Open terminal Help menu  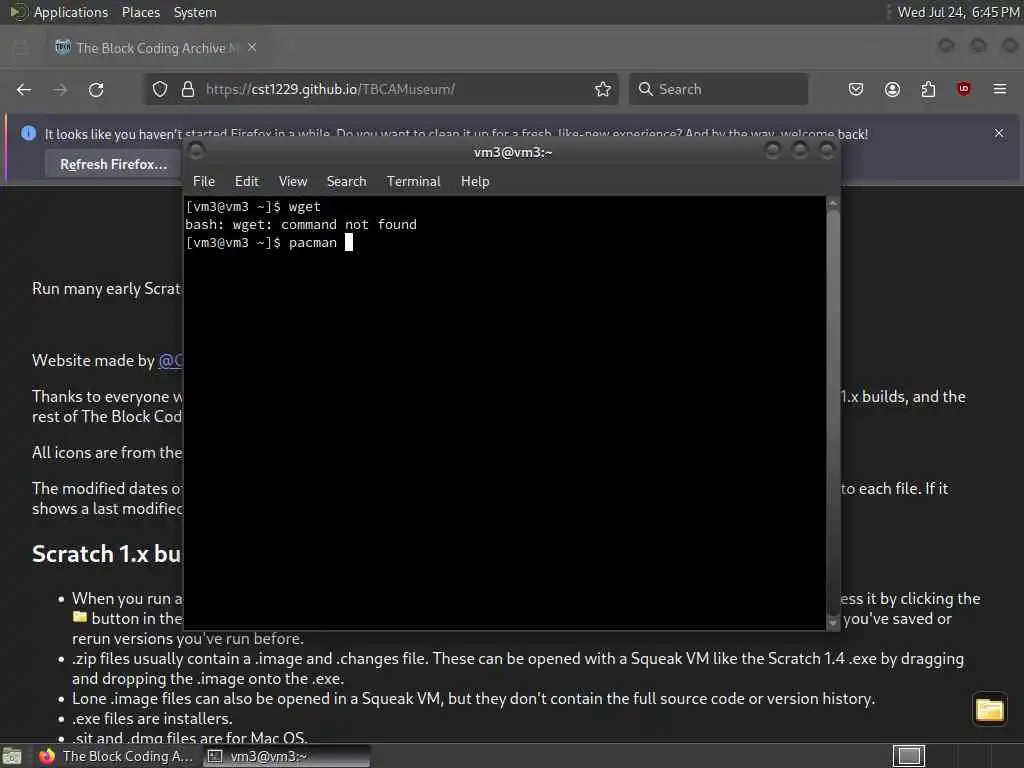click(475, 182)
